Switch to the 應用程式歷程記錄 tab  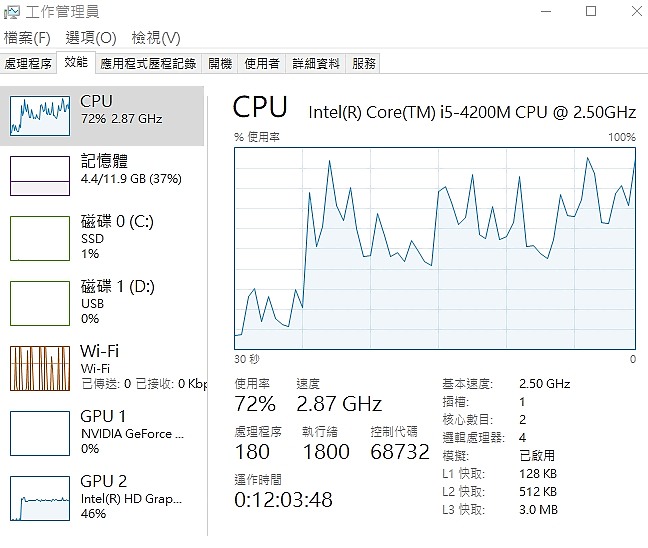click(148, 63)
